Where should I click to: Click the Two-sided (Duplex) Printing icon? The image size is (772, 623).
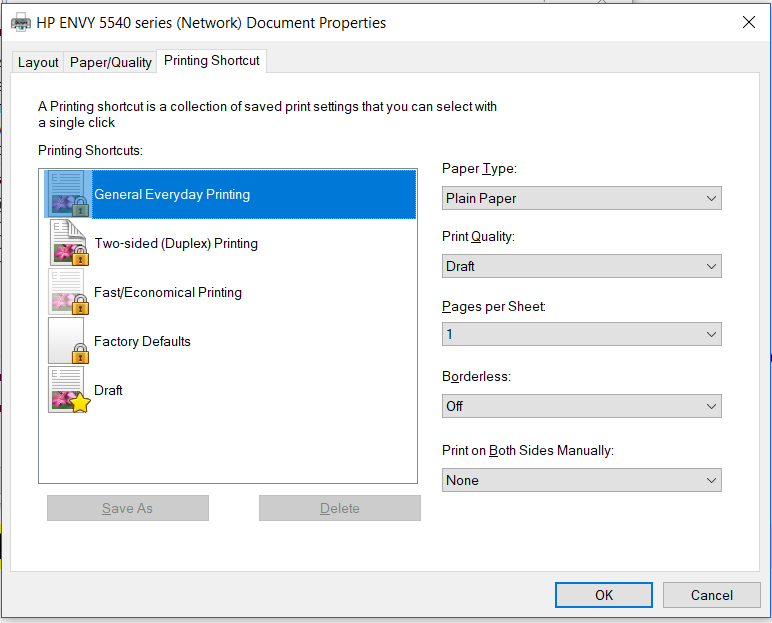[68, 243]
